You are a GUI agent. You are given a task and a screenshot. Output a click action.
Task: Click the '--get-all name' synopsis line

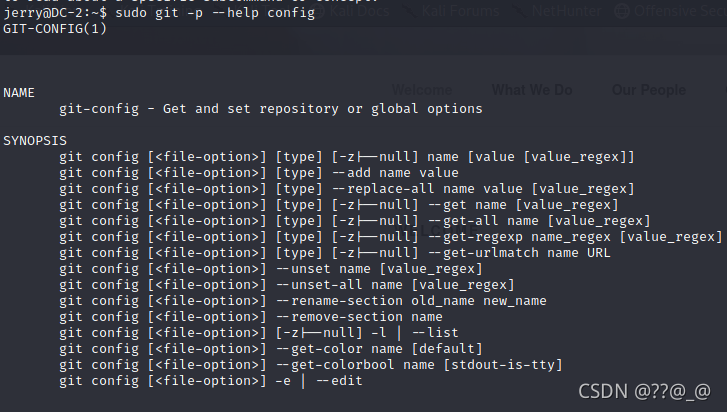(355, 221)
